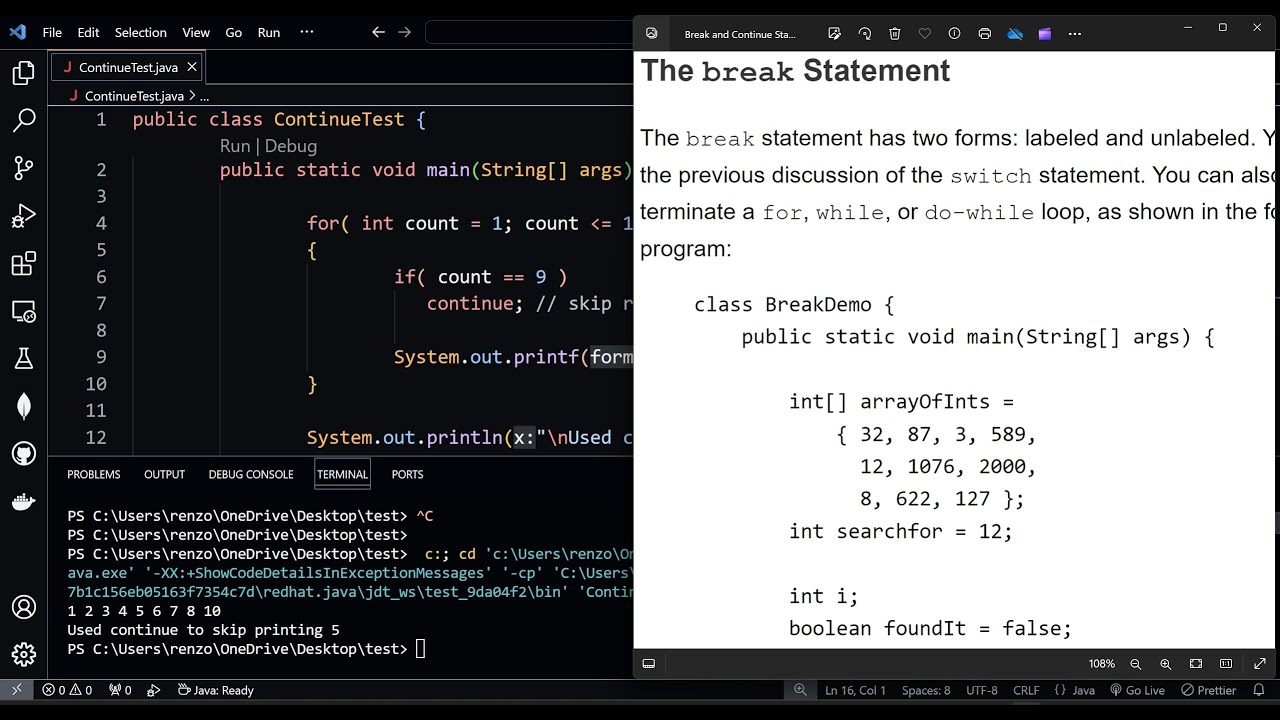
Task: Toggle the filmstrip in the Photos viewer
Action: coord(649,664)
